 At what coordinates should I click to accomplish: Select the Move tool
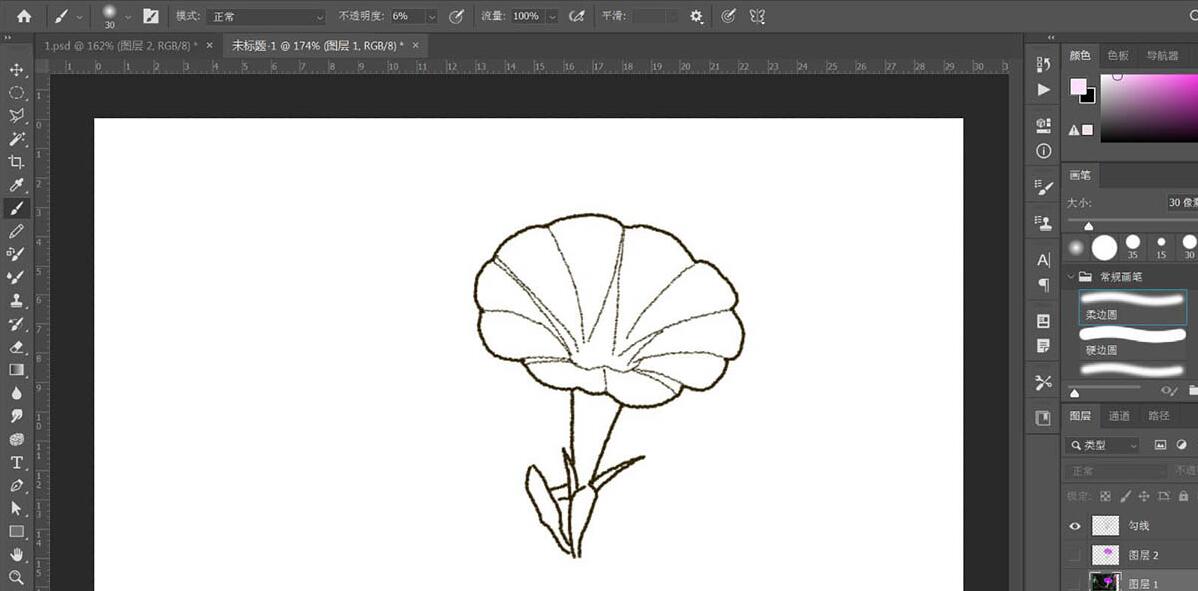click(x=15, y=70)
